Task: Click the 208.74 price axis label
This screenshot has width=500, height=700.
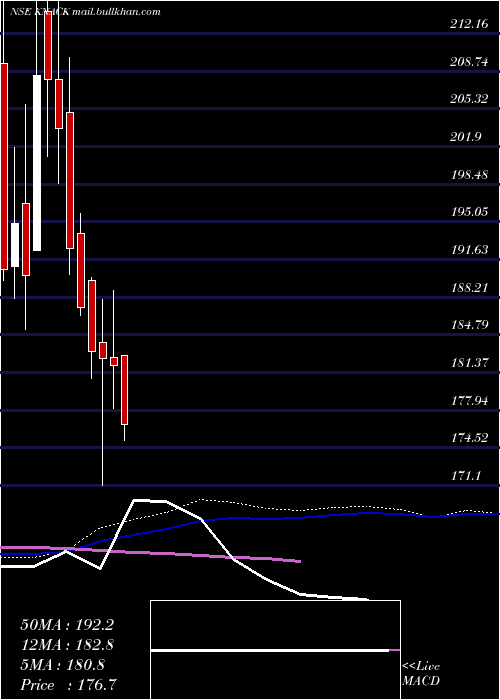Action: (x=469, y=62)
